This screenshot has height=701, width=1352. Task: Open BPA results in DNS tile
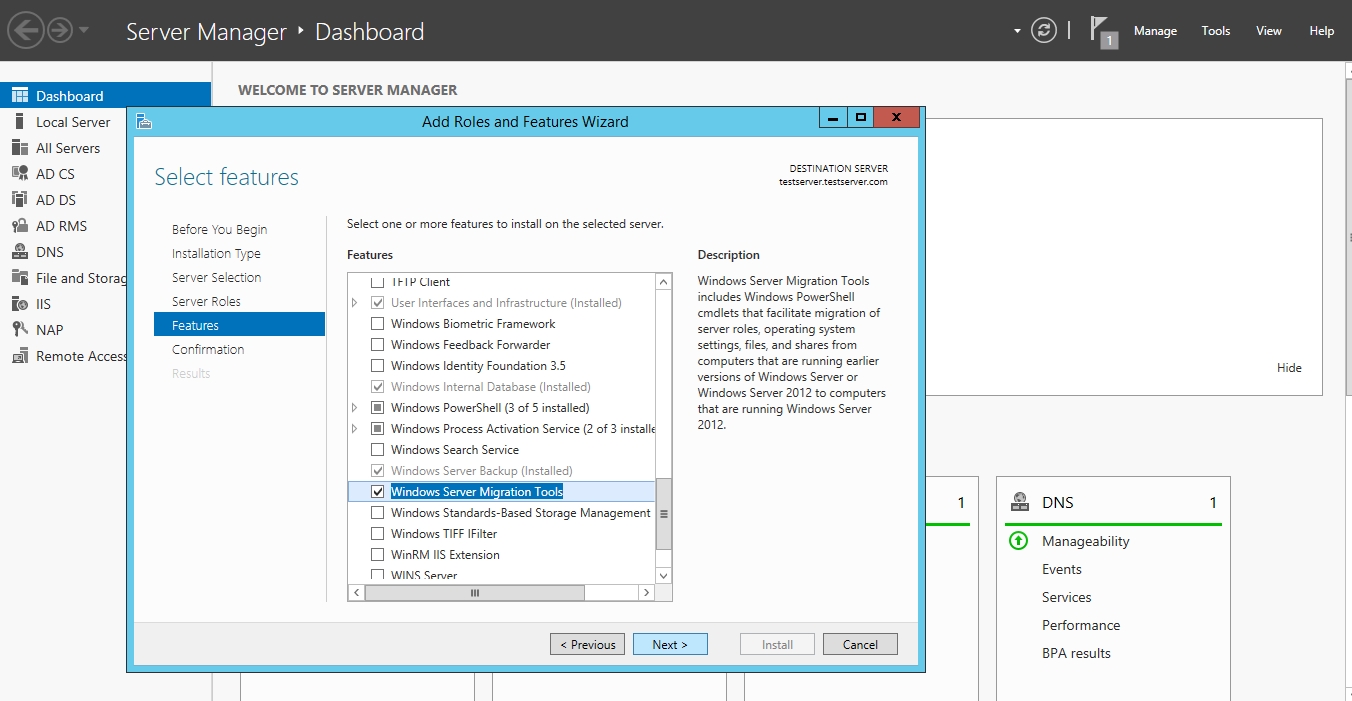[x=1077, y=653]
